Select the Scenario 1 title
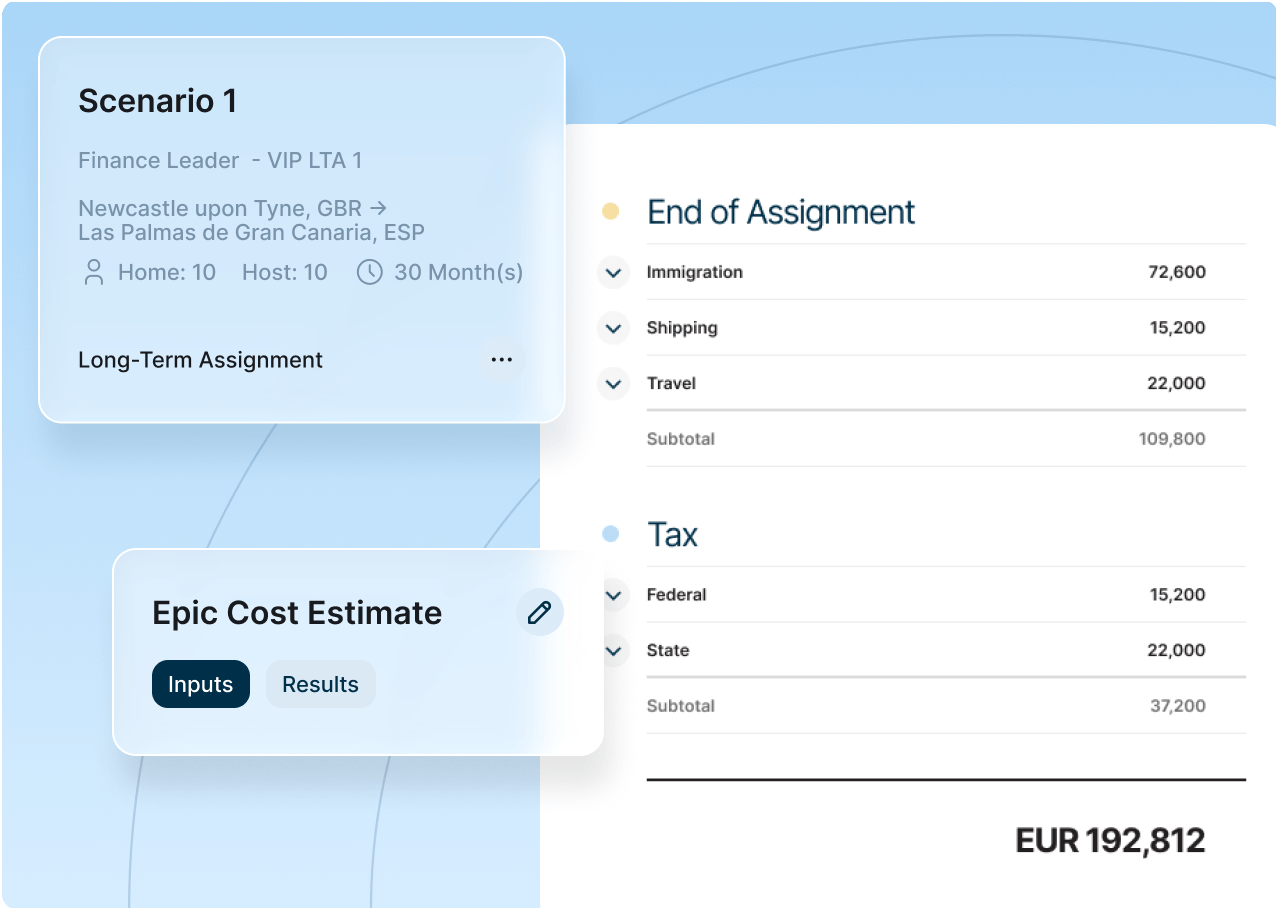This screenshot has width=1276, height=908. point(158,101)
